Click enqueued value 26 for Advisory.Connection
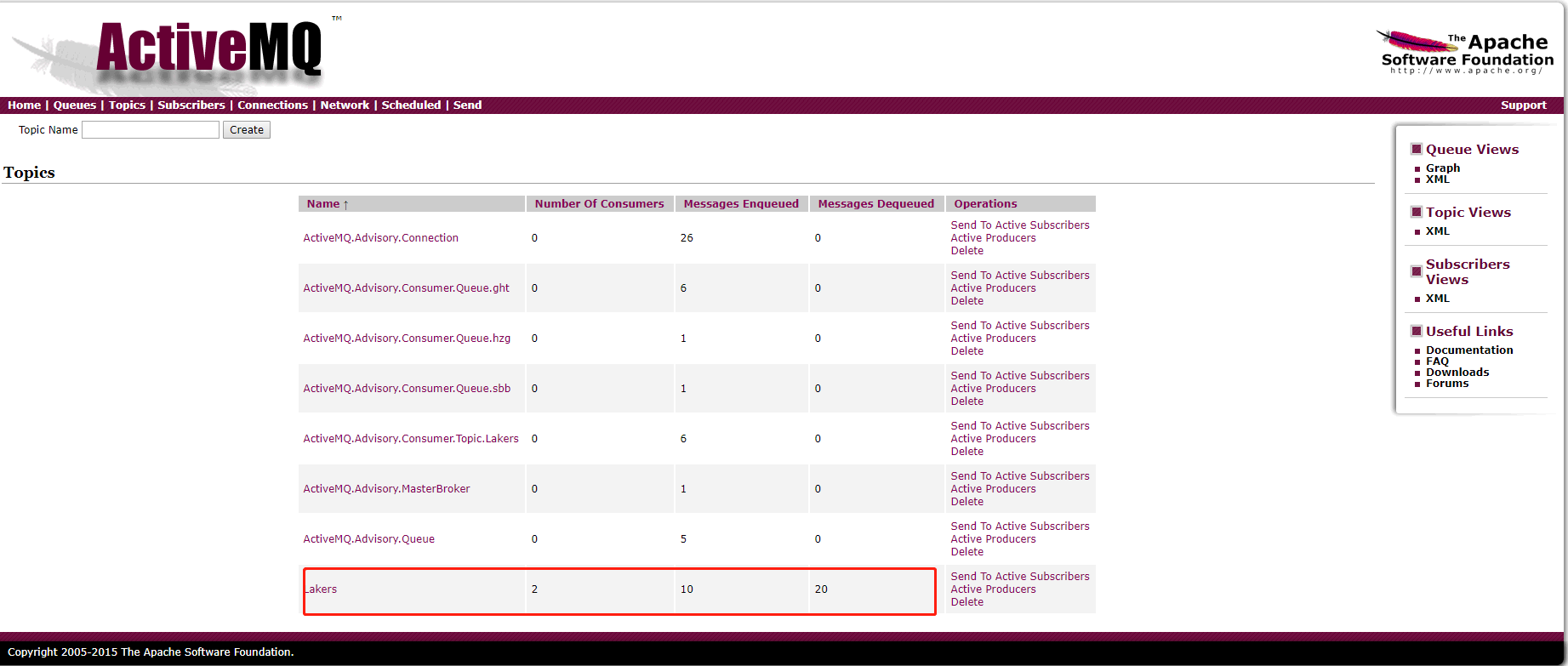Image resolution: width=1568 pixels, height=666 pixels. tap(687, 238)
